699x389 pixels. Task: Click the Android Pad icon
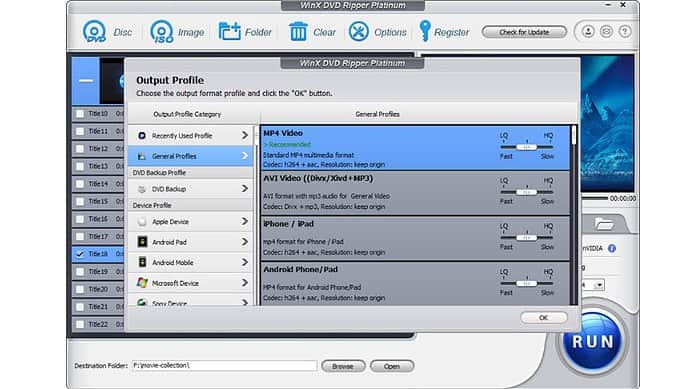(142, 242)
